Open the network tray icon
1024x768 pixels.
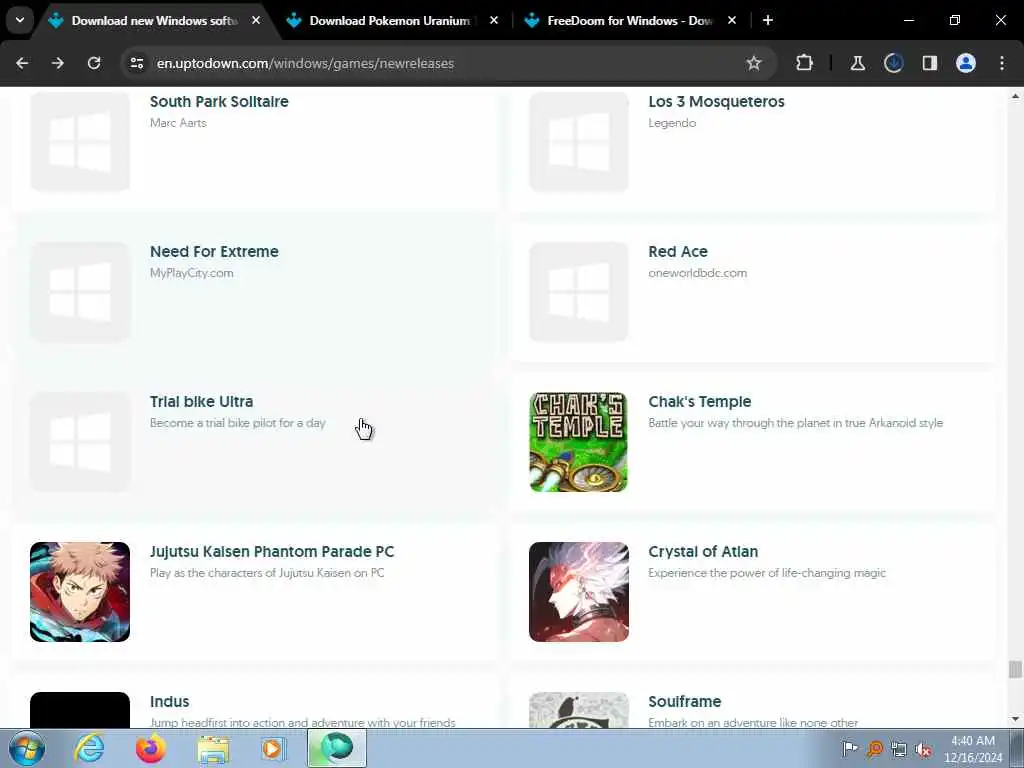point(899,749)
